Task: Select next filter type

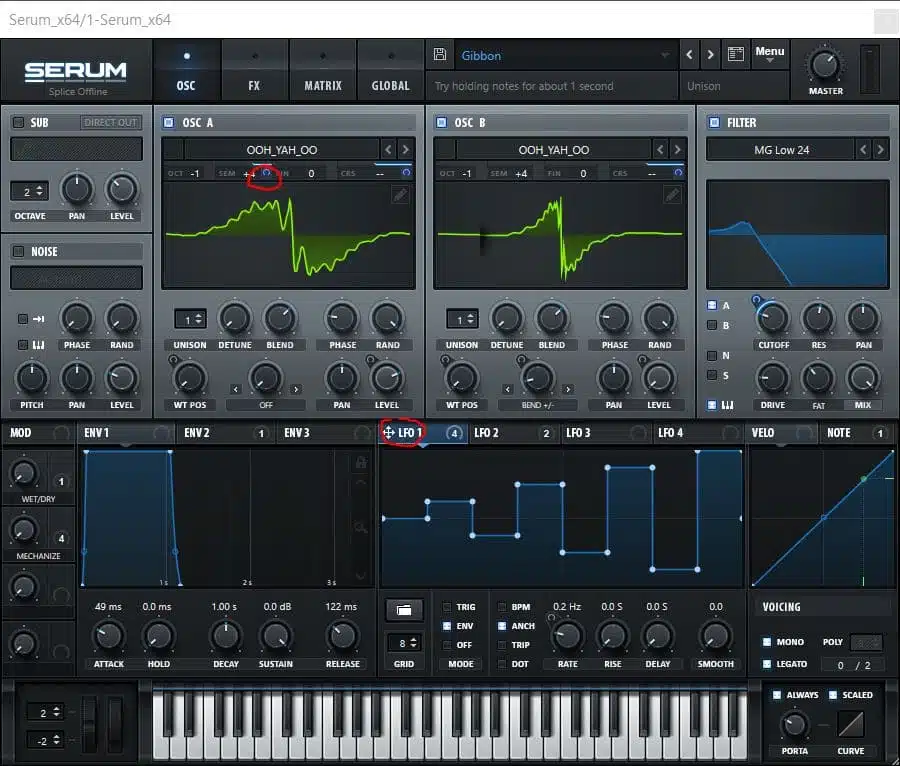Action: [880, 150]
